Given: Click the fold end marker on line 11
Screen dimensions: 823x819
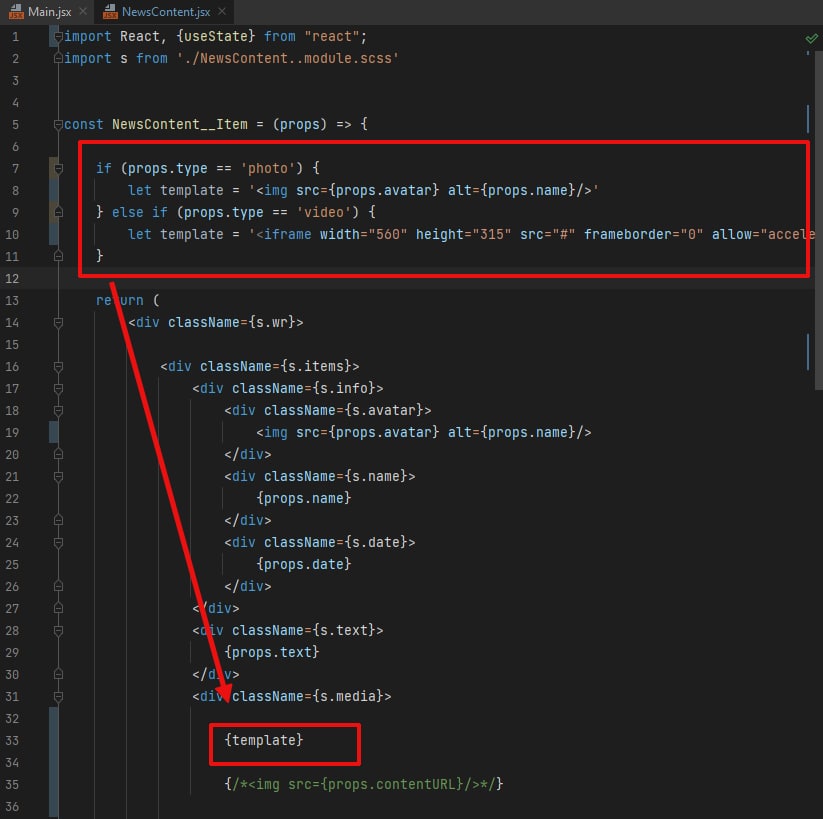Looking at the screenshot, I should (x=58, y=256).
